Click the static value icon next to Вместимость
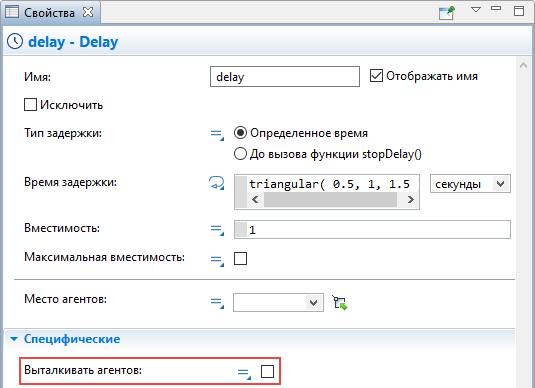This screenshot has width=535, height=388. click(x=217, y=230)
